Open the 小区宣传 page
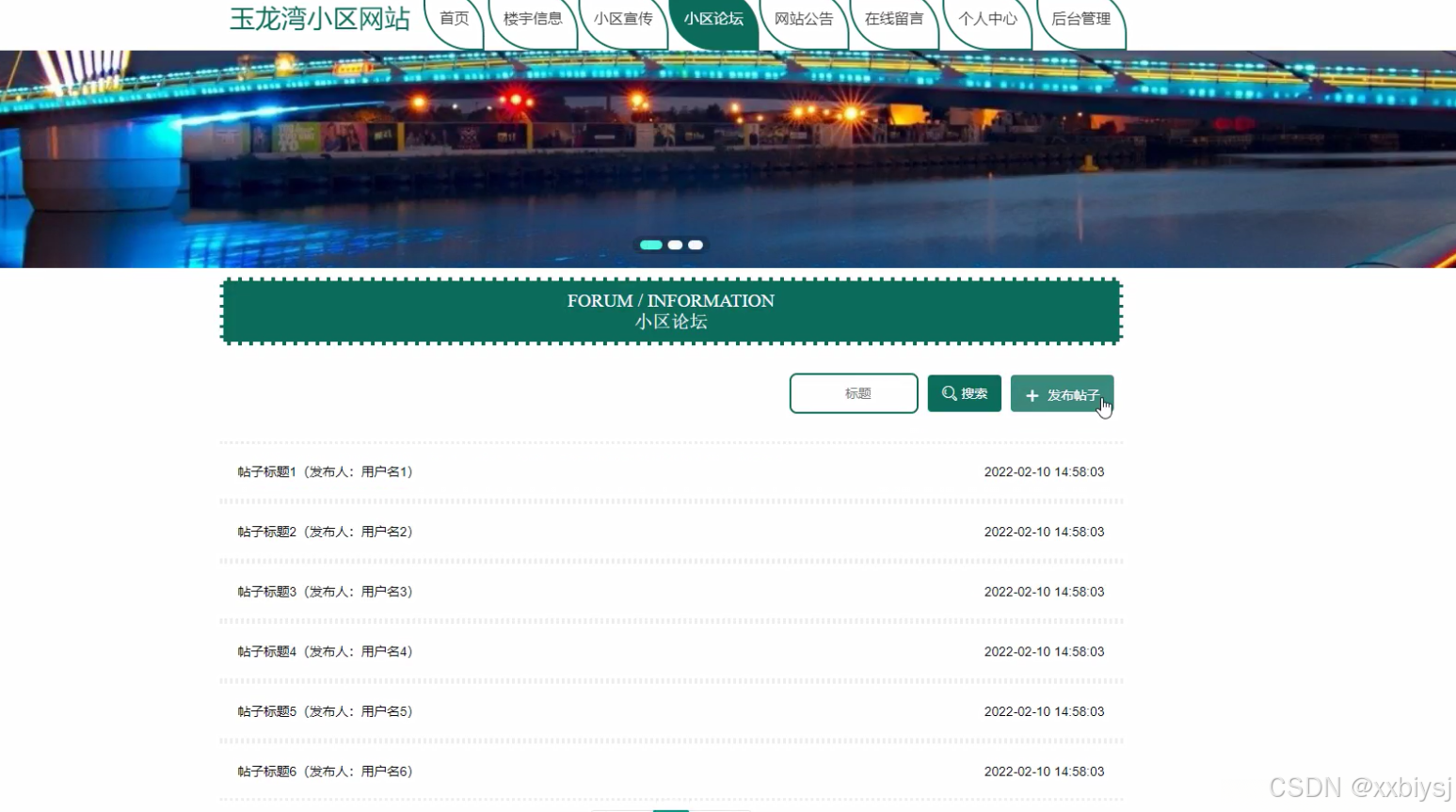The height and width of the screenshot is (812, 1456). [623, 17]
